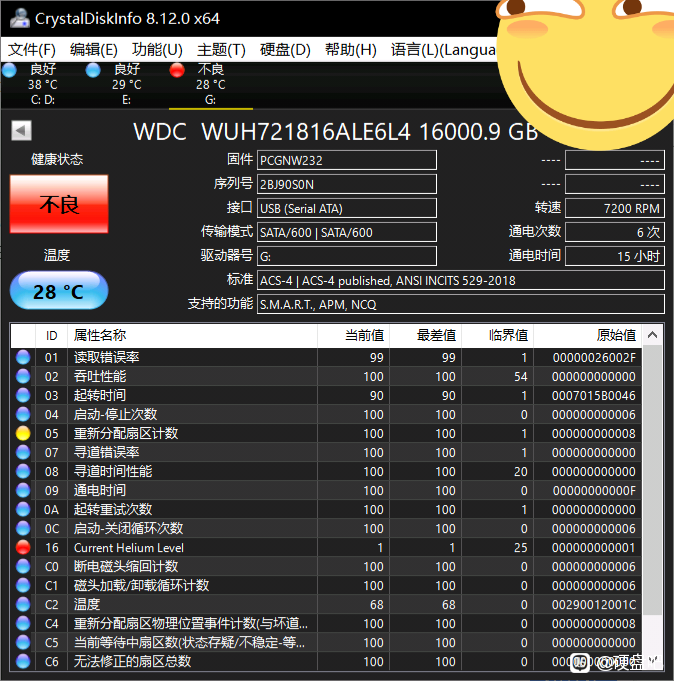Open the 硬盘(D) menu

point(285,50)
